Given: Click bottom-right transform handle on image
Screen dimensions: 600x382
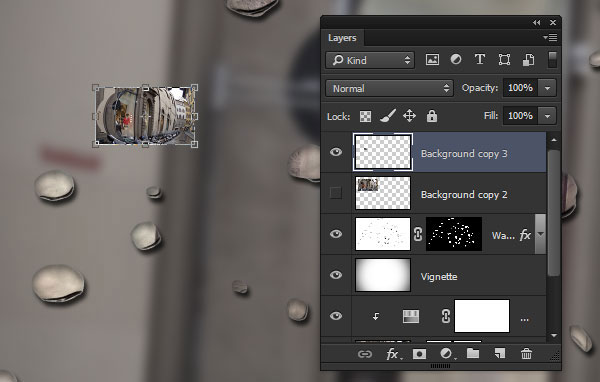Looking at the screenshot, I should click(x=194, y=144).
